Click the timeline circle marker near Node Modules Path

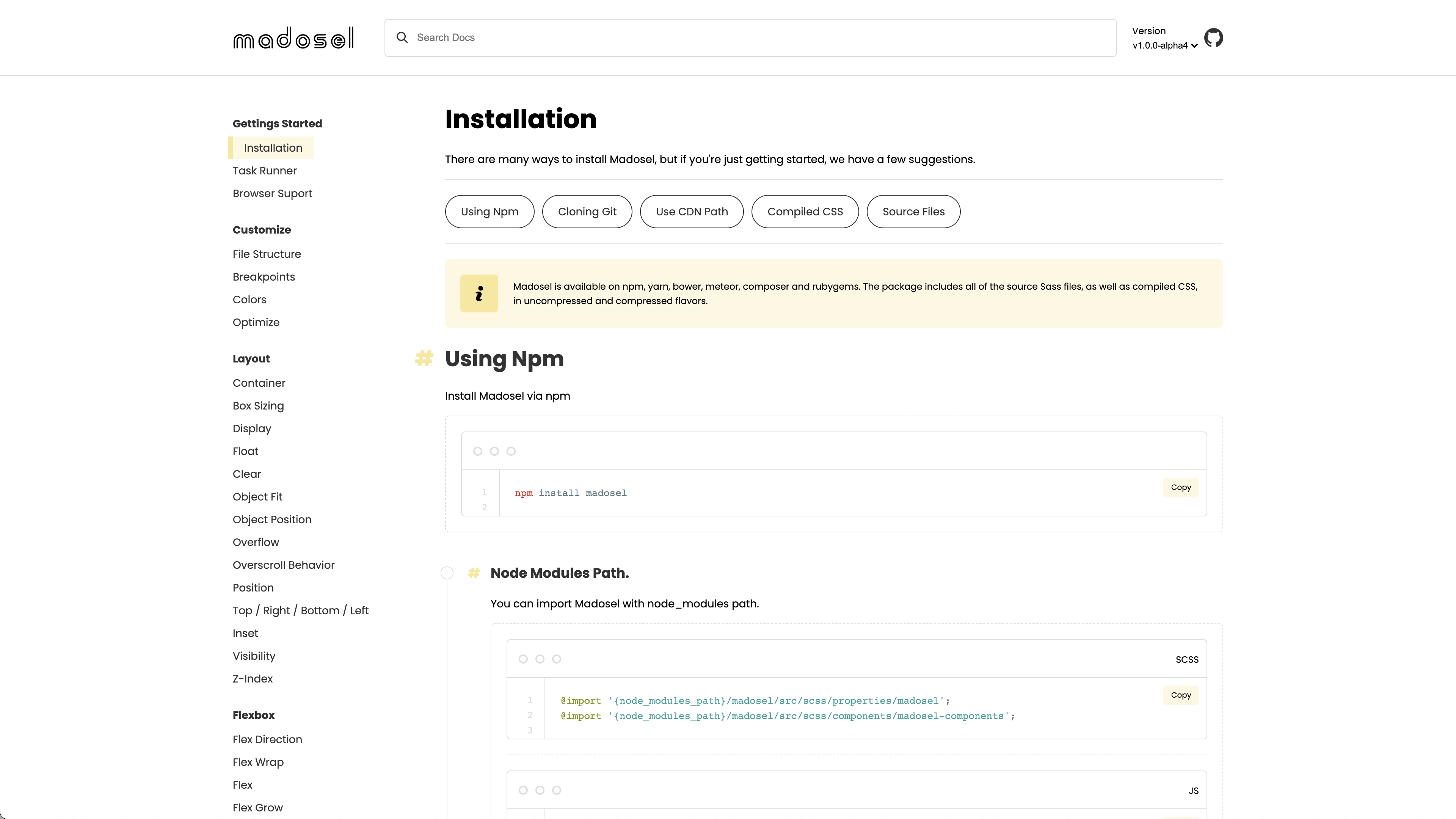pyautogui.click(x=447, y=573)
